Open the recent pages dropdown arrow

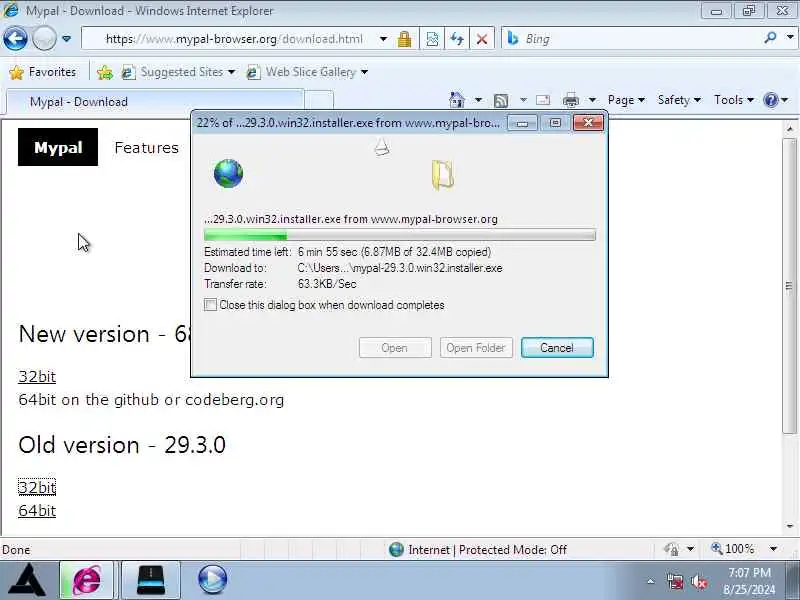(x=66, y=38)
